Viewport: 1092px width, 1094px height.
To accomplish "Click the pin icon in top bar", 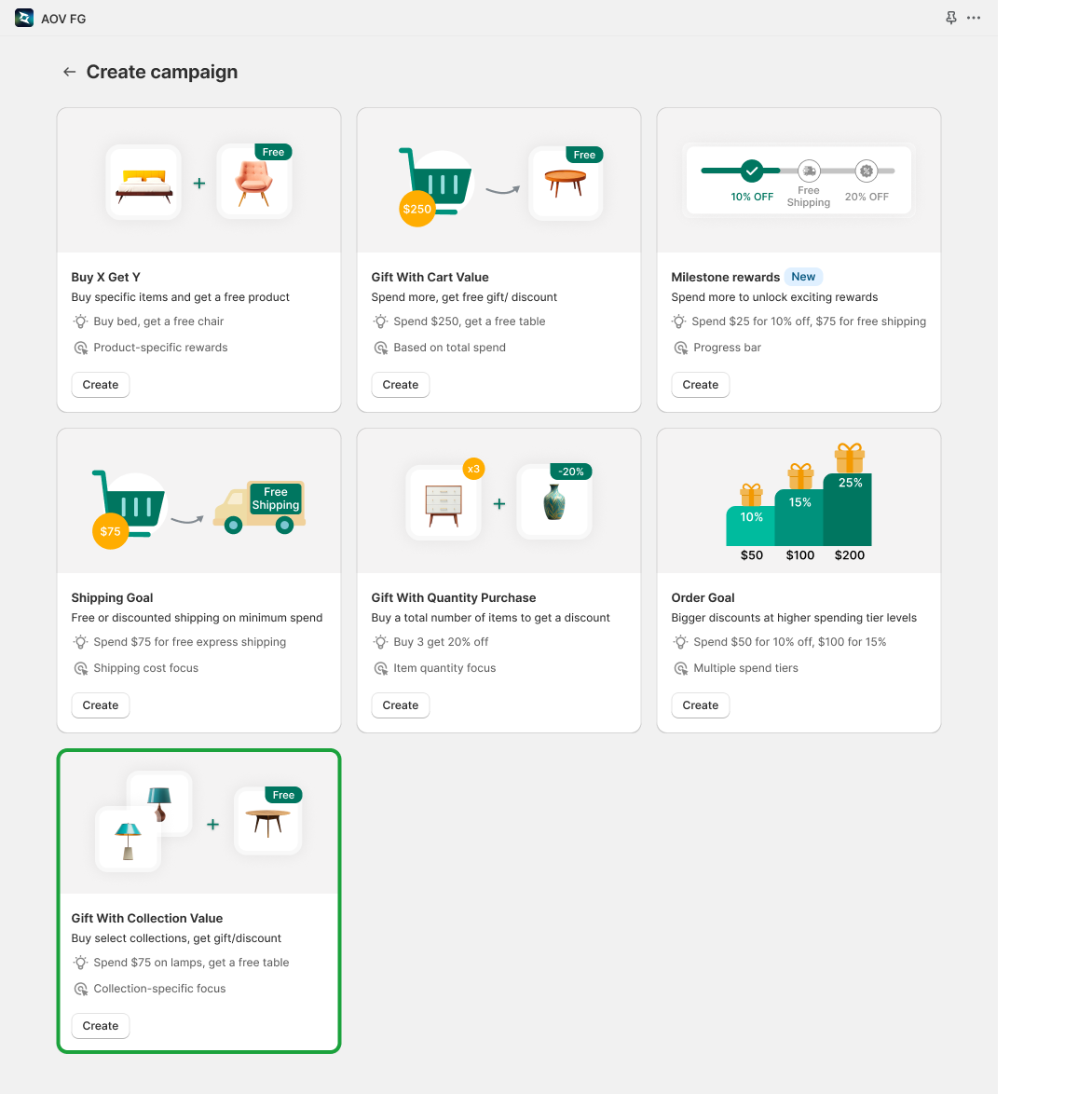I will tap(950, 18).
